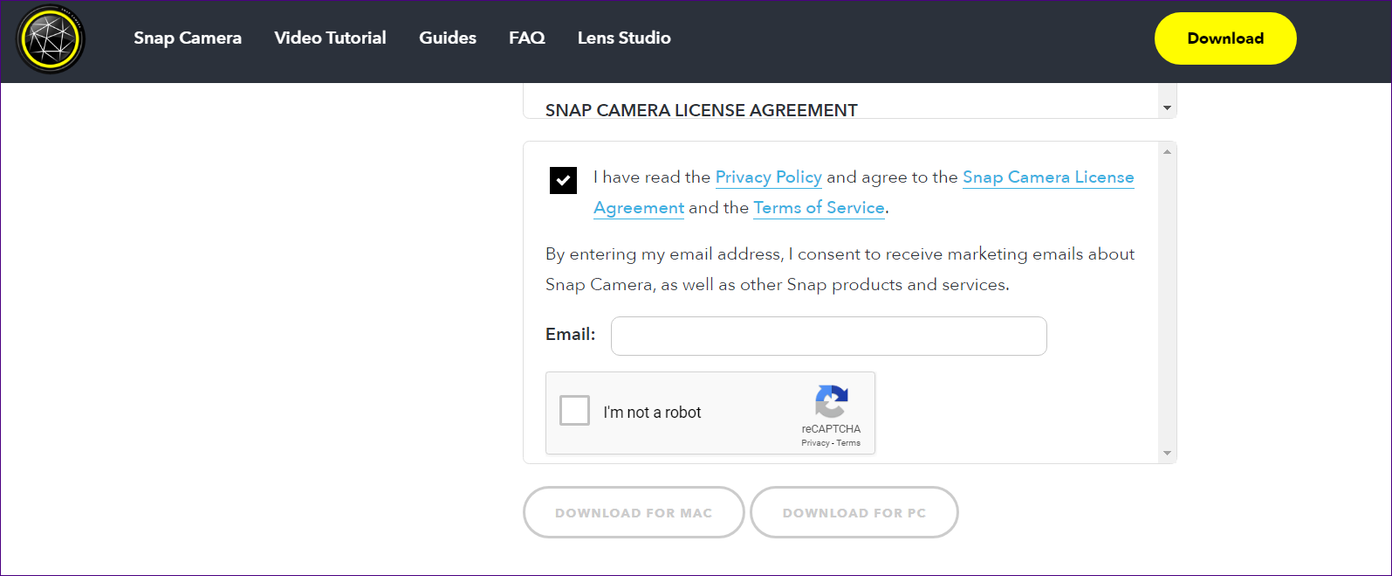The width and height of the screenshot is (1392, 576).
Task: Click reCAPTCHA Privacy link
Action: (x=815, y=443)
